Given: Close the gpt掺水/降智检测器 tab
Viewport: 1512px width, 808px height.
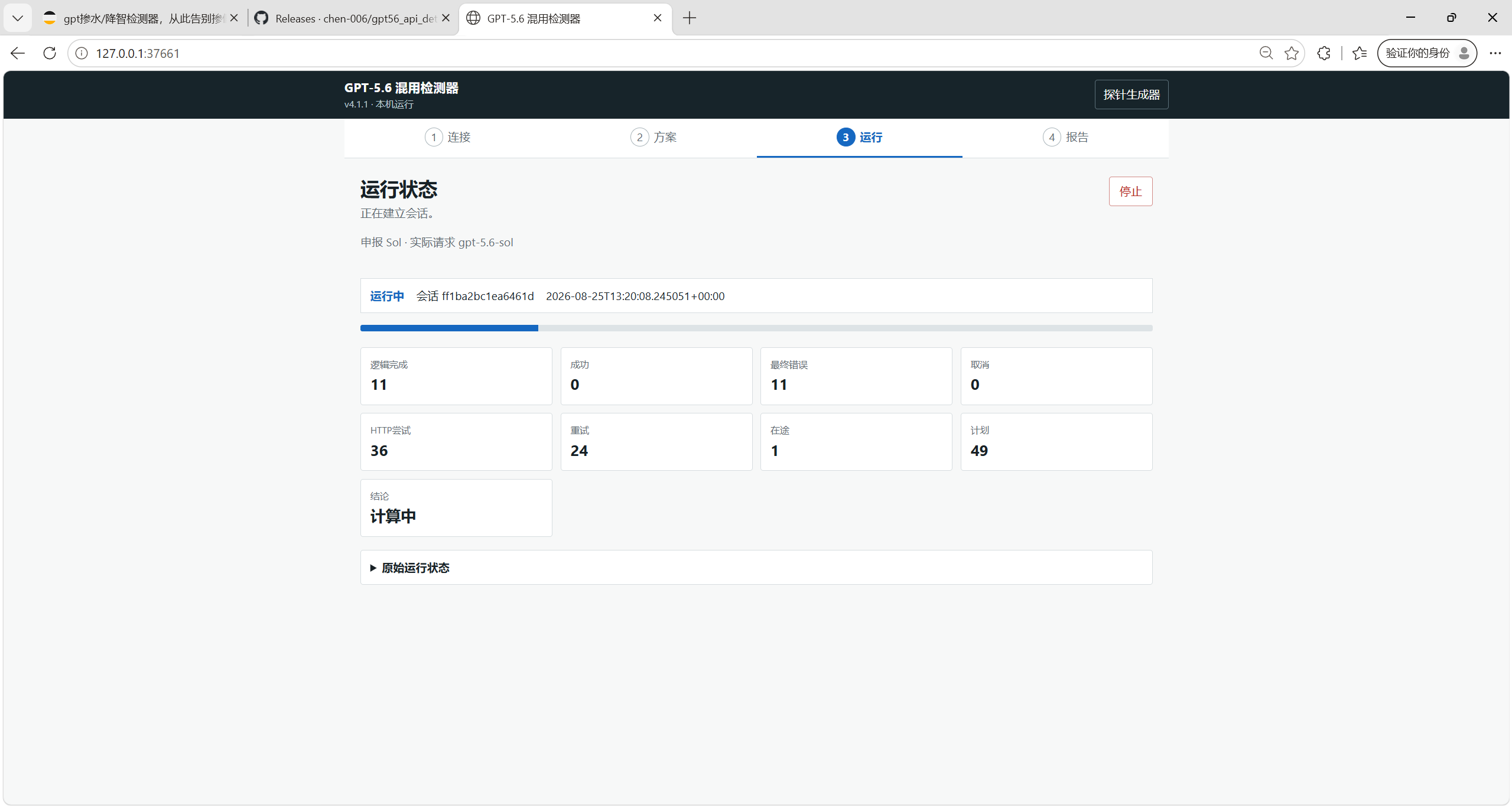Looking at the screenshot, I should (x=234, y=18).
